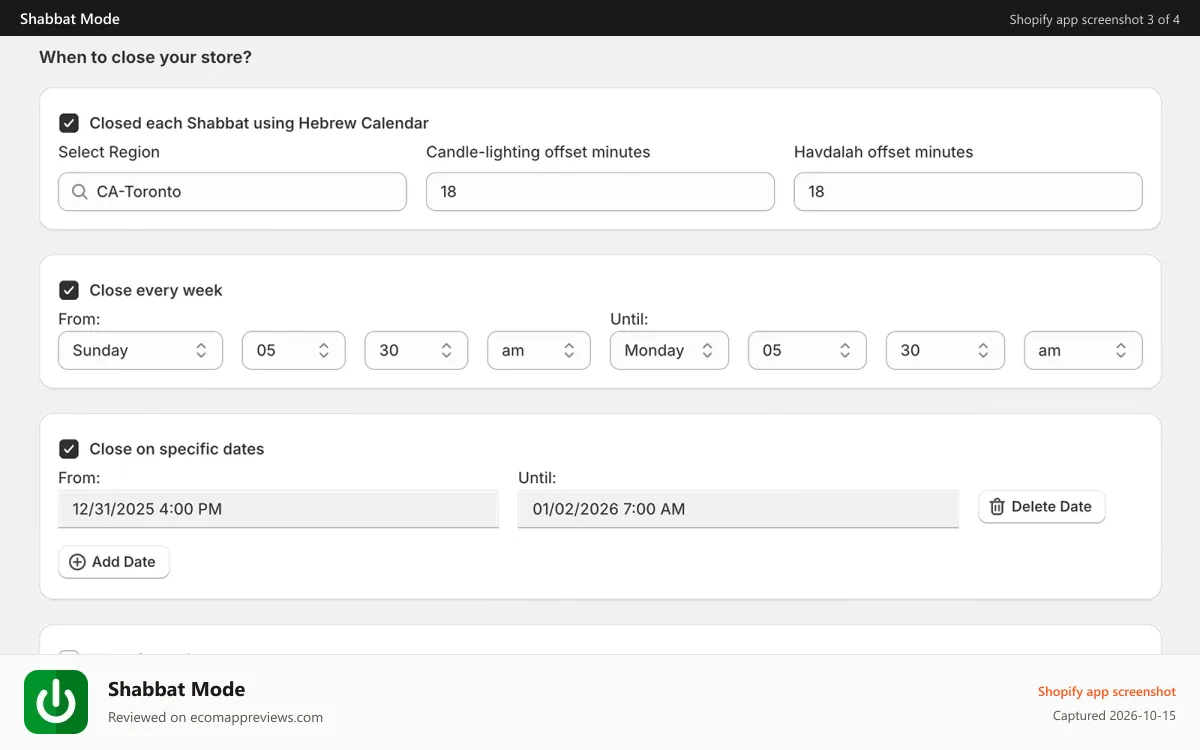Screen dimensions: 1200x750
Task: Click the Candle-lighting offset minutes field
Action: coord(600,191)
